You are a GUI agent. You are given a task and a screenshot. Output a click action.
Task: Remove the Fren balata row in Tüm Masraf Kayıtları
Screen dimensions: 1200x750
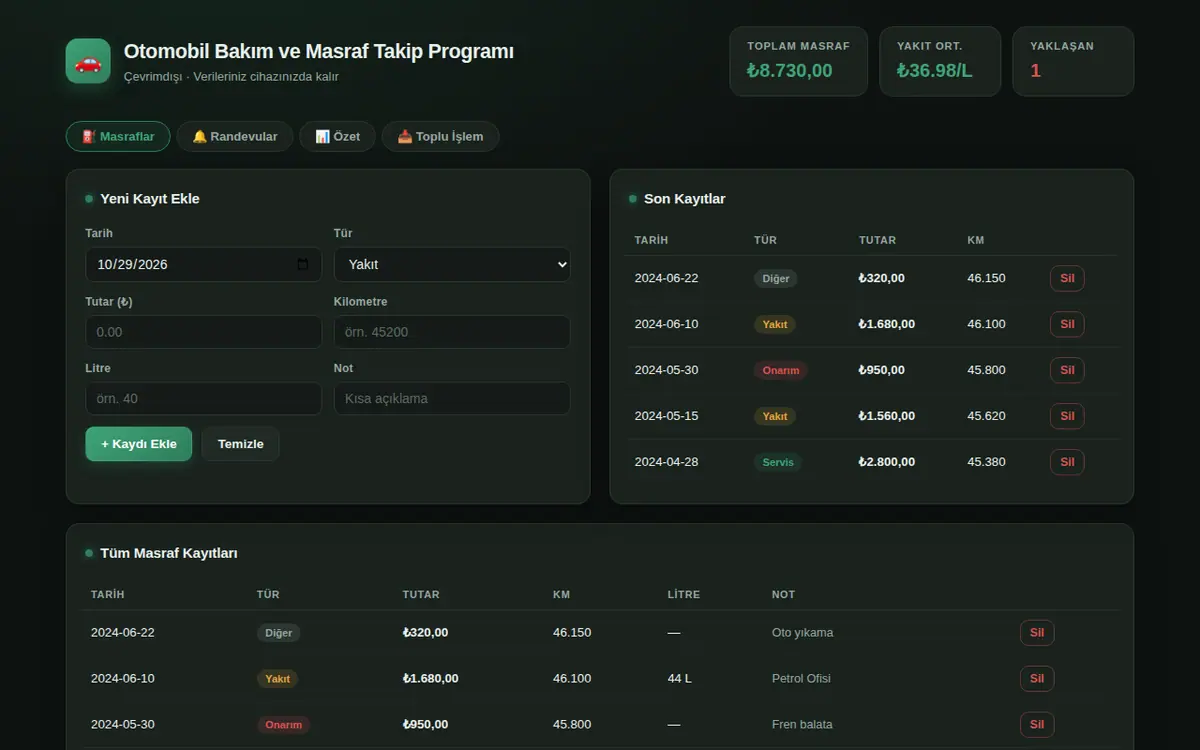coord(1037,725)
